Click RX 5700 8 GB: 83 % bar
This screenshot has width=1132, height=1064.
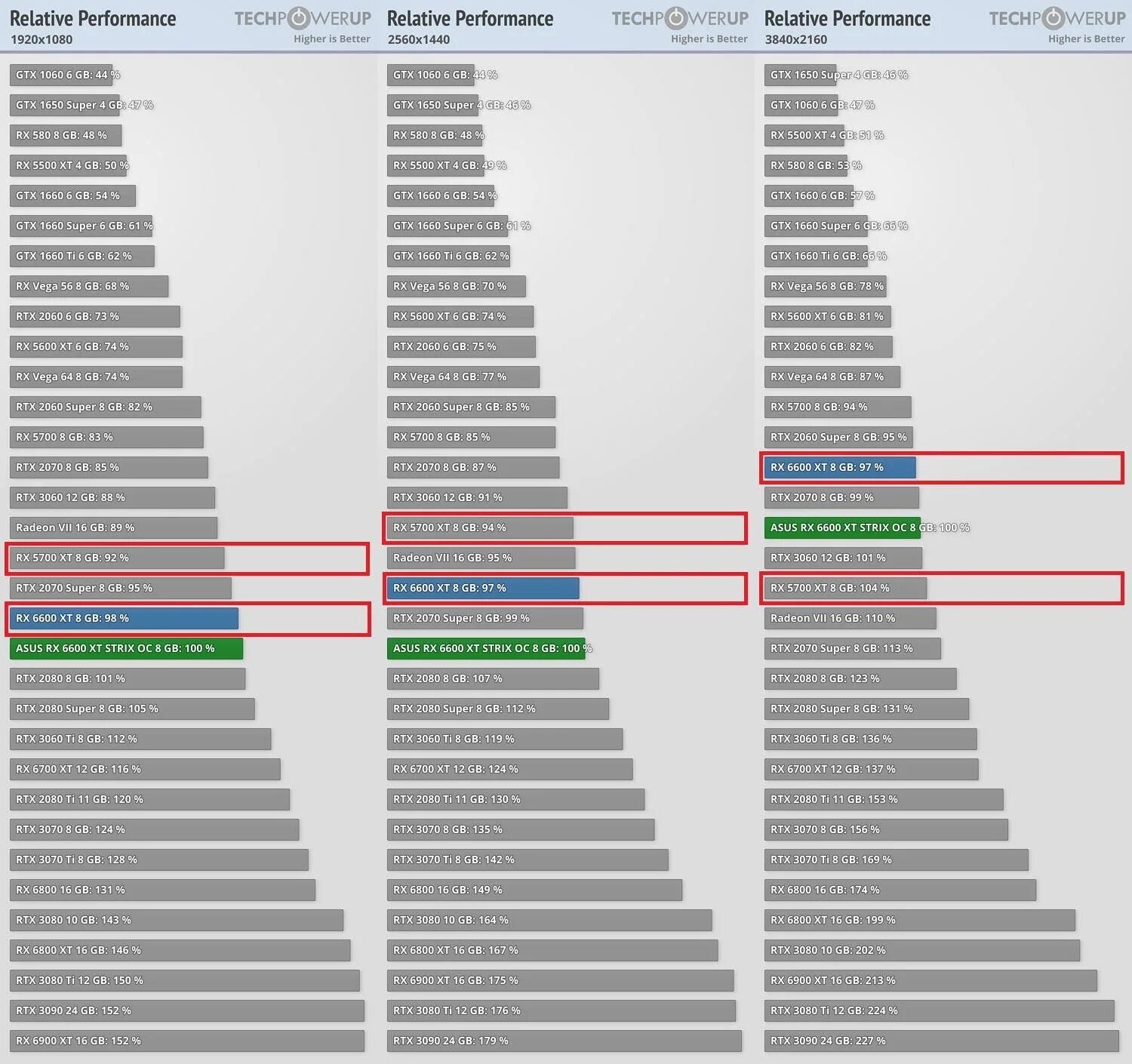tap(106, 437)
